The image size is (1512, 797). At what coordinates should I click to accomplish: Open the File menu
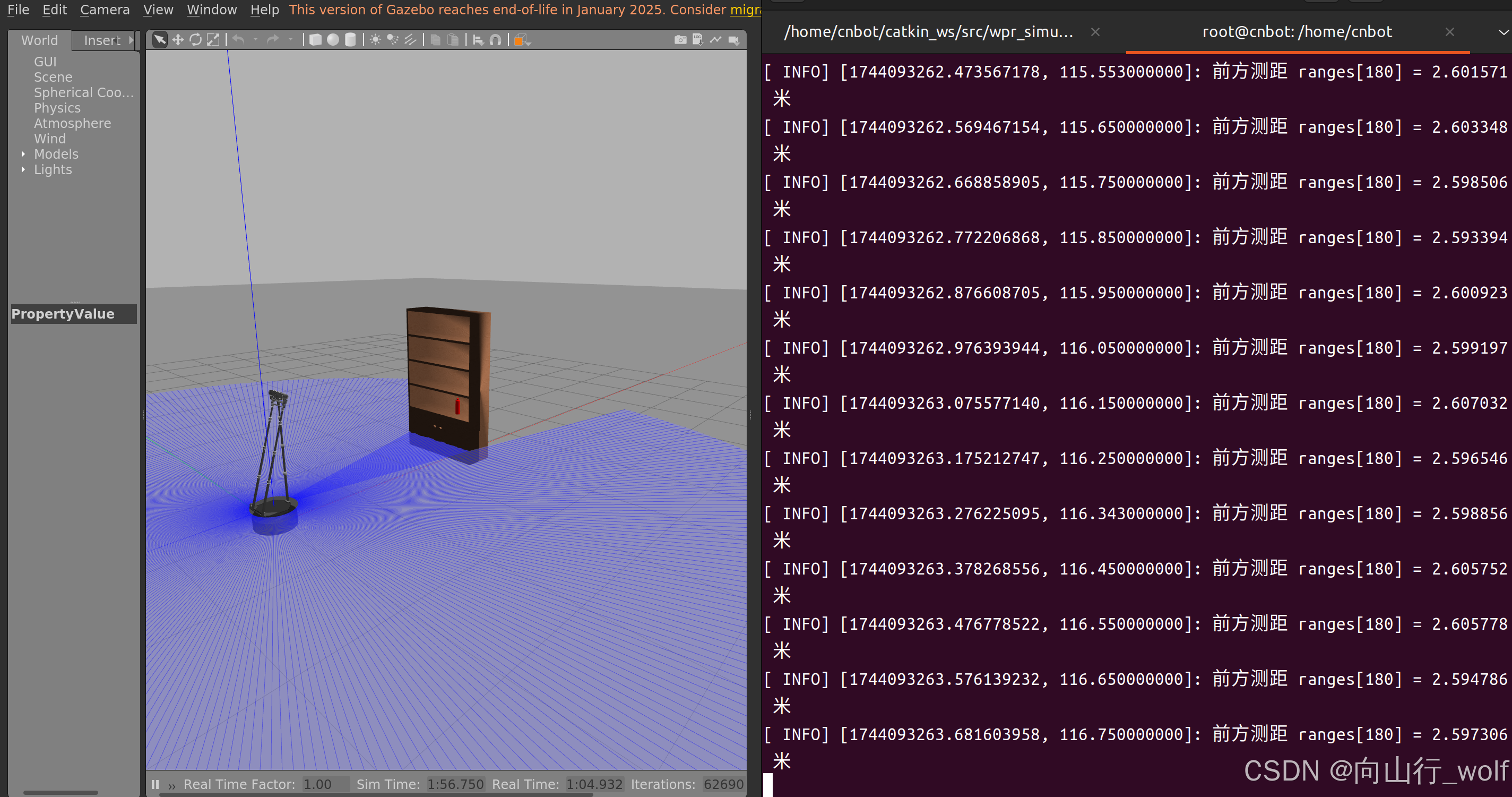click(18, 10)
